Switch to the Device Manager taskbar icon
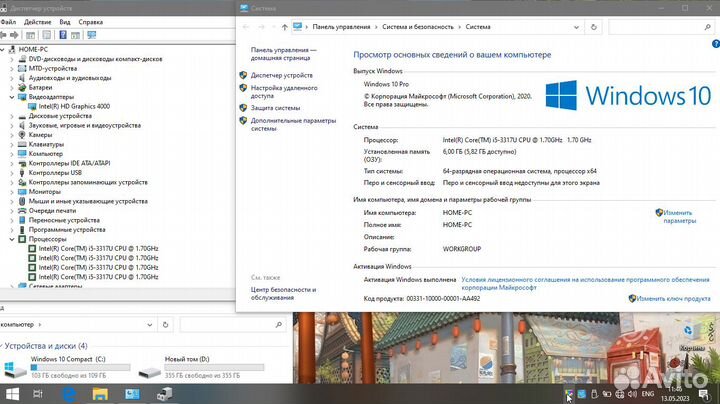This screenshot has width=720, height=404. click(164, 394)
